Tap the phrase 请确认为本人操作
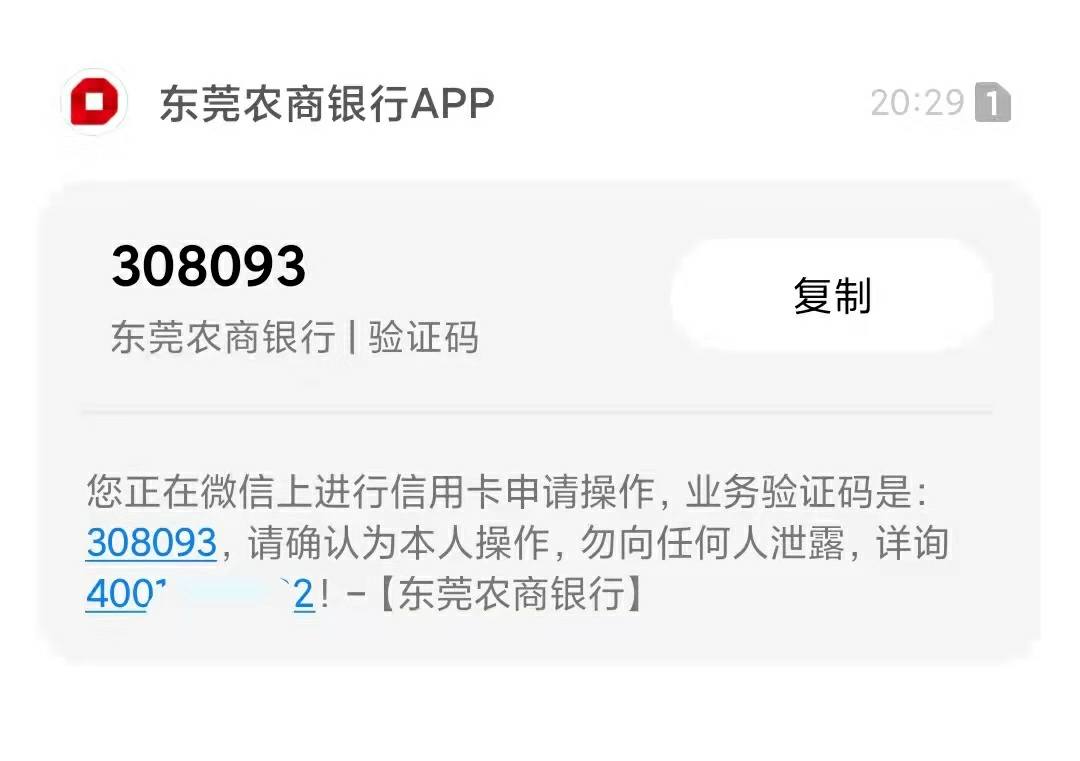Screen dimensions: 1080x761 [399, 543]
